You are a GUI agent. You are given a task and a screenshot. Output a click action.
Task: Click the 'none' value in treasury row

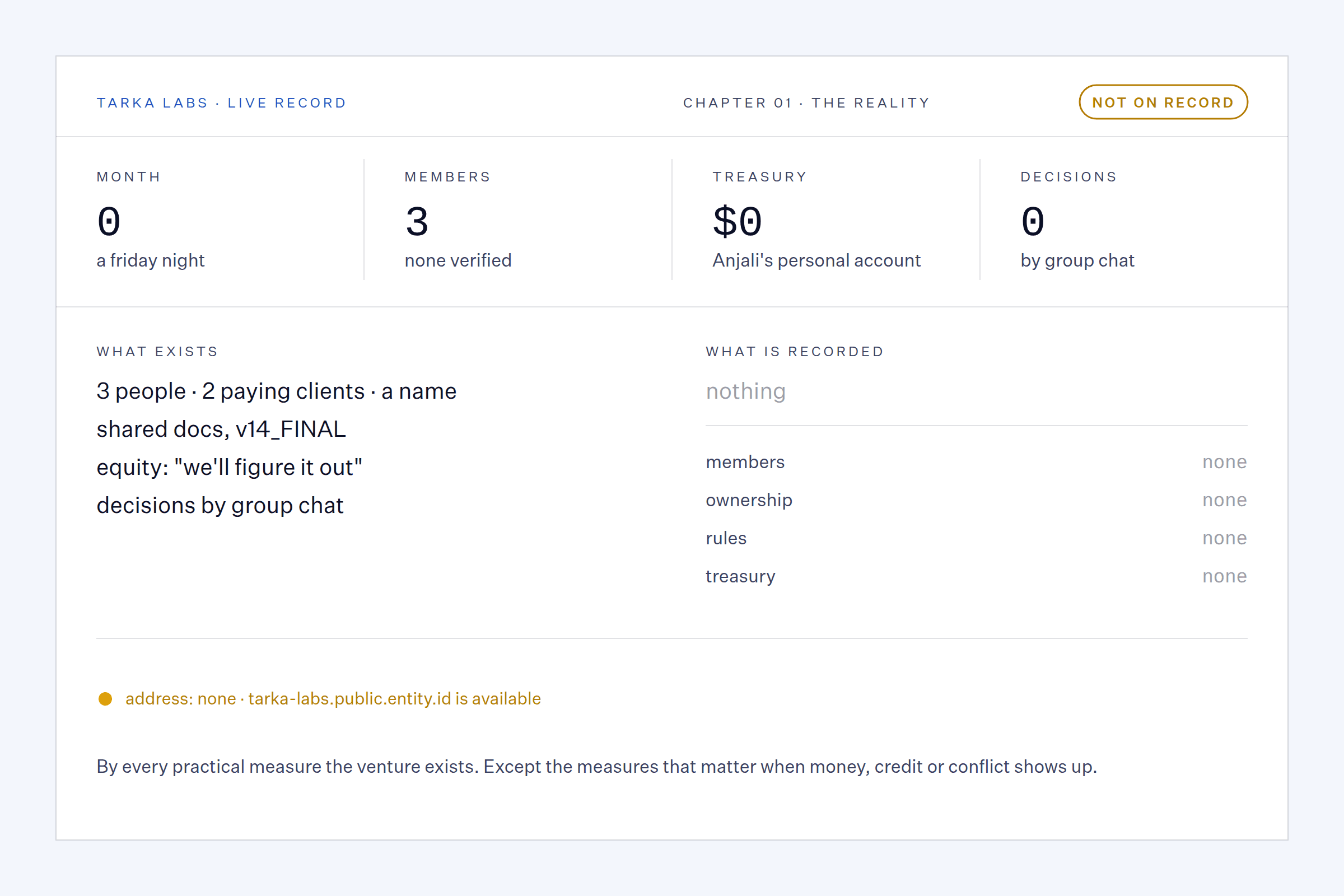[1225, 576]
